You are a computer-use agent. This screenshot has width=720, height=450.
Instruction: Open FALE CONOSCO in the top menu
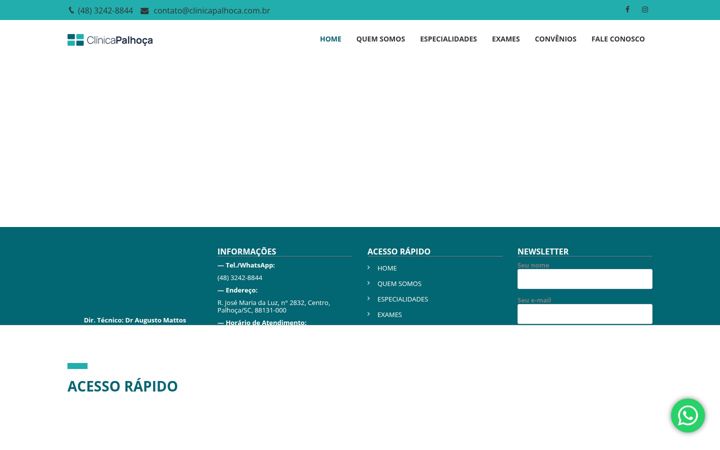click(x=618, y=39)
